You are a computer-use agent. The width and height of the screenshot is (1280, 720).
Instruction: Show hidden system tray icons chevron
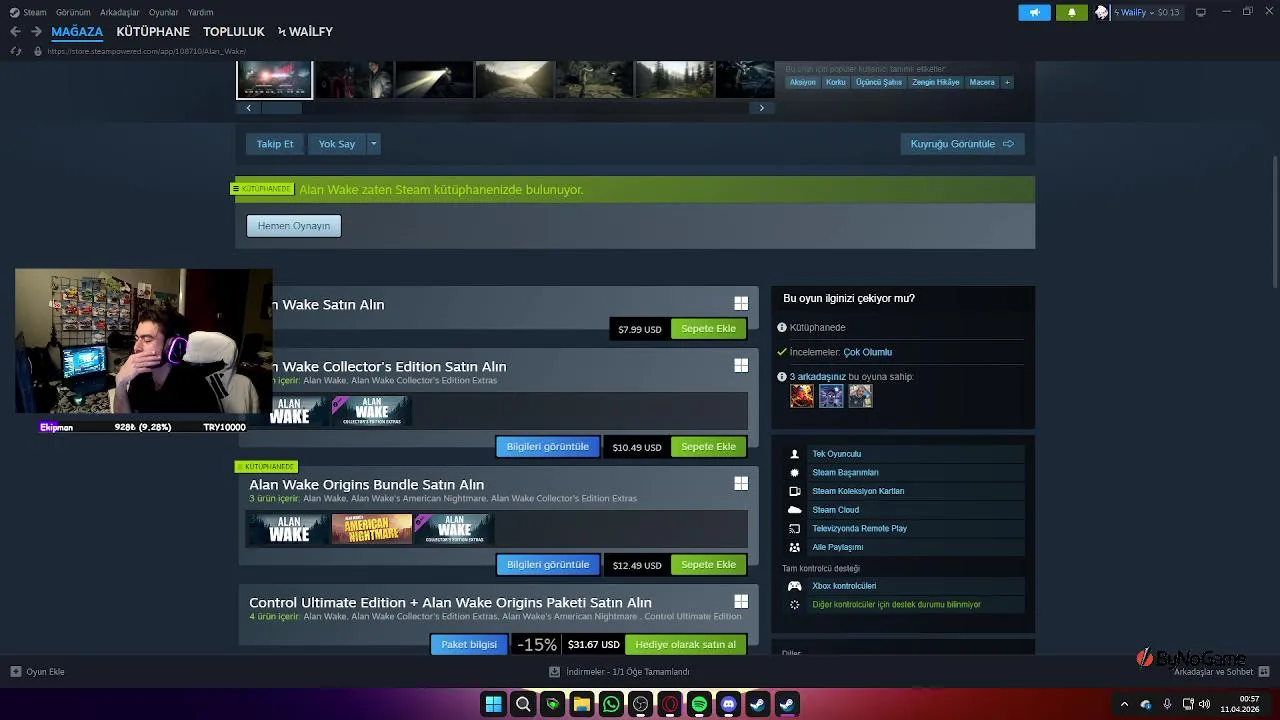(x=1124, y=704)
